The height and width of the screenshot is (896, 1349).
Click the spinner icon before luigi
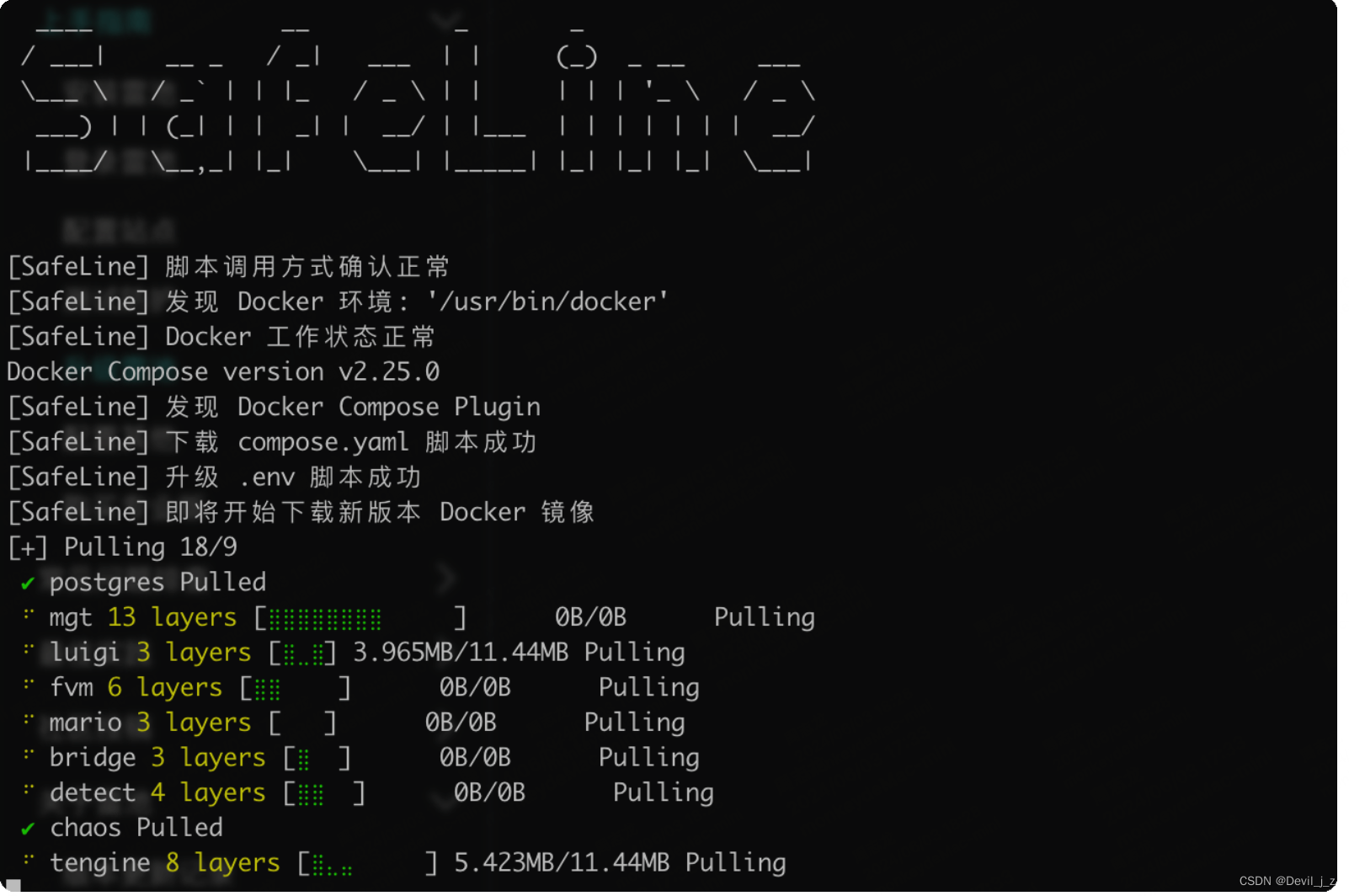click(29, 649)
